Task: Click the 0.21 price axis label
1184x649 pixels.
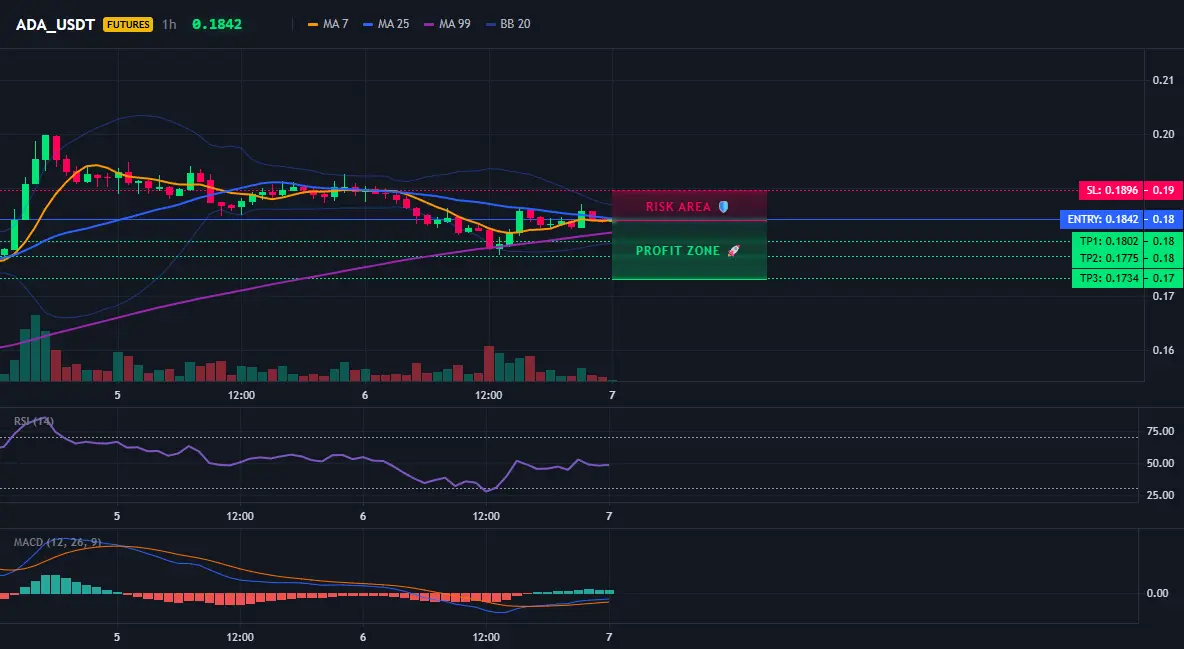Action: [1163, 80]
